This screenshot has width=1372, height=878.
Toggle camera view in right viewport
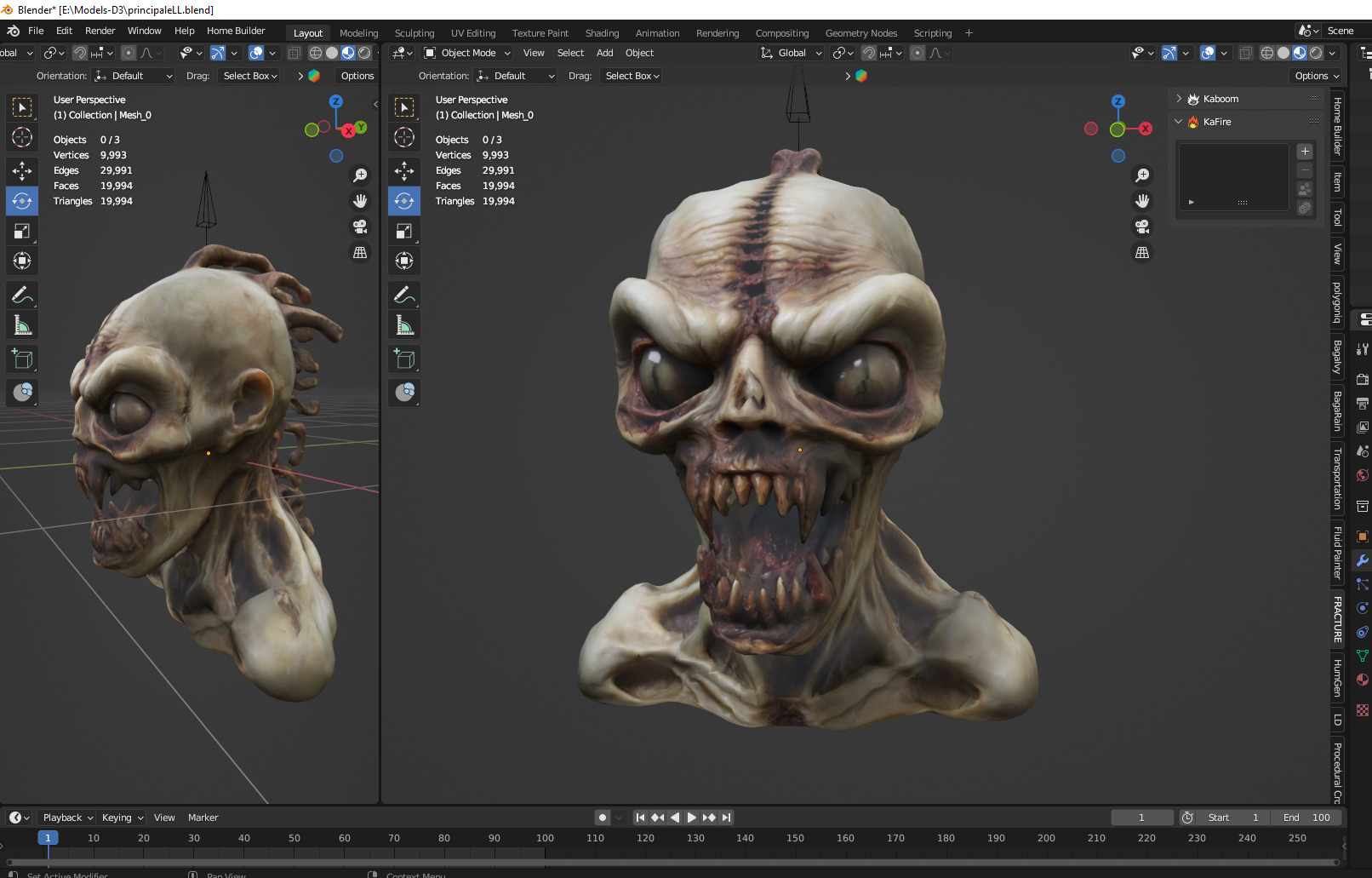tap(1142, 227)
